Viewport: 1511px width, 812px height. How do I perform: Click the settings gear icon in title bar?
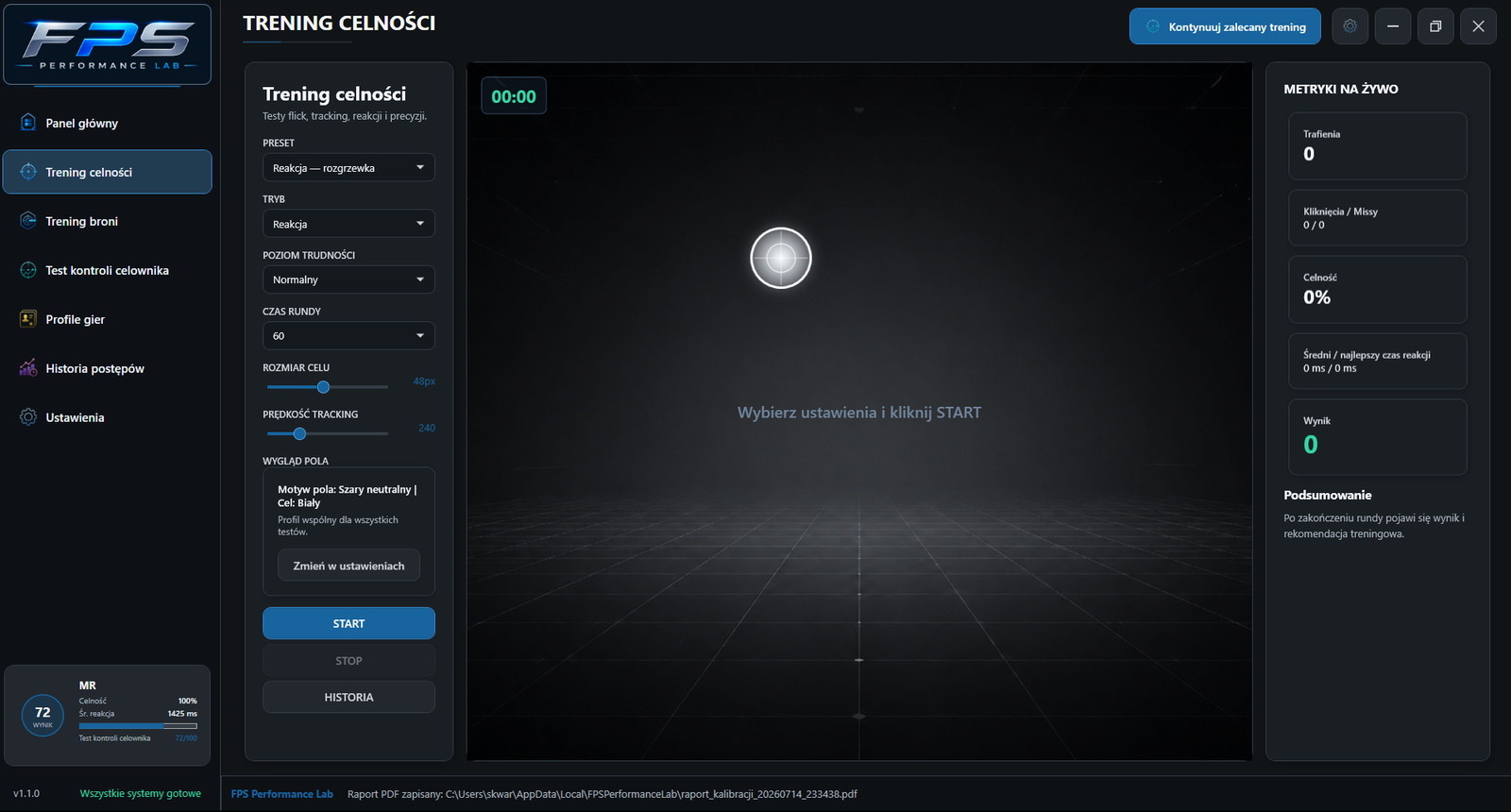click(x=1350, y=26)
